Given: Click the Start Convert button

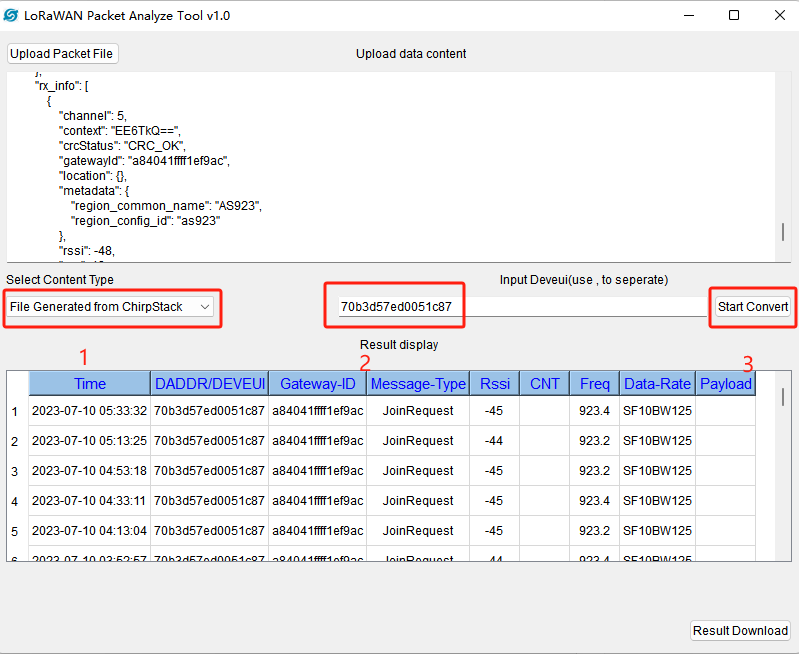Looking at the screenshot, I should click(752, 307).
